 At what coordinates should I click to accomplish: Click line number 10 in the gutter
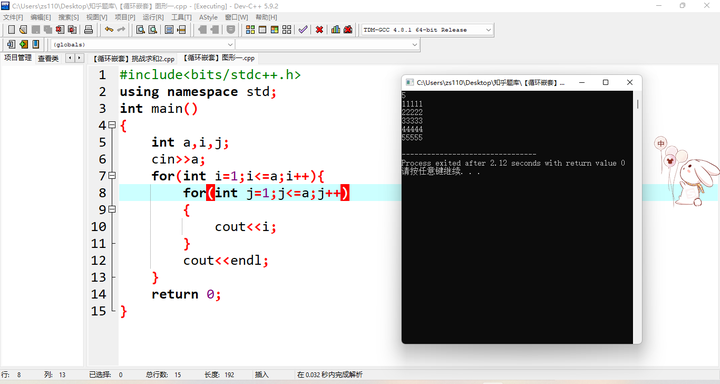pos(98,226)
